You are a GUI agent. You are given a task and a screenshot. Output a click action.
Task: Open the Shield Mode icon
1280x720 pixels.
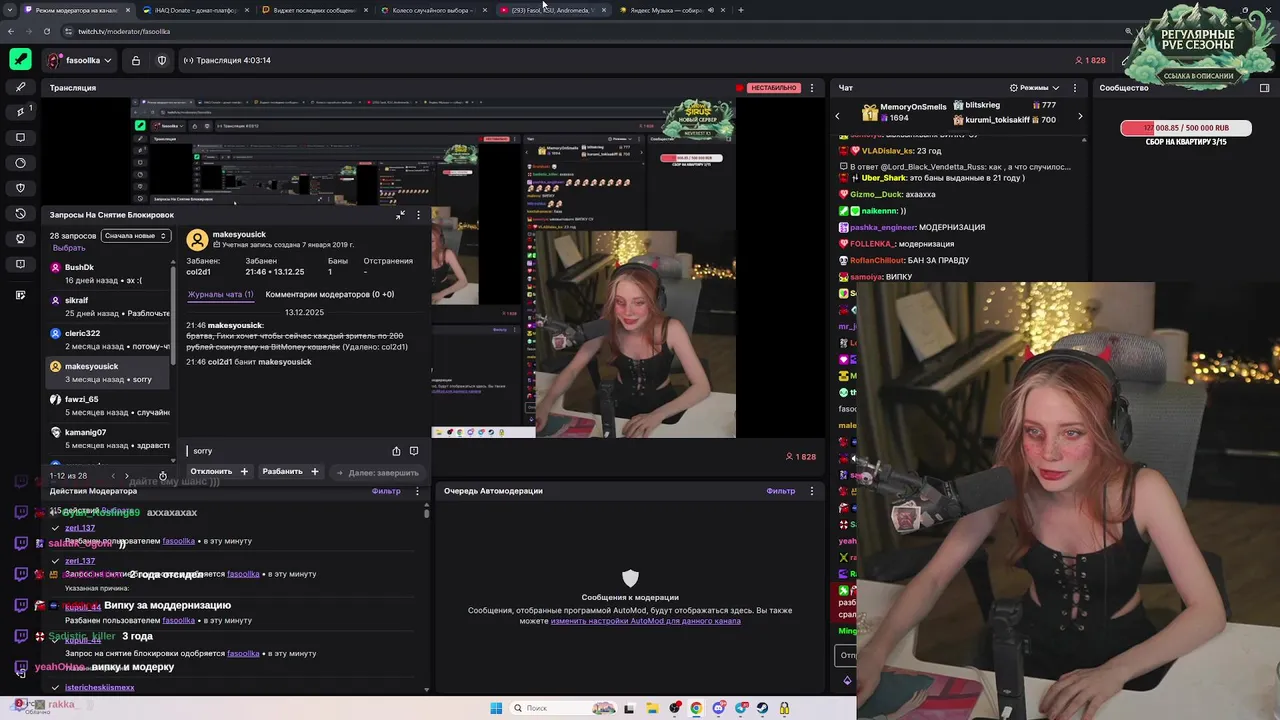162,60
